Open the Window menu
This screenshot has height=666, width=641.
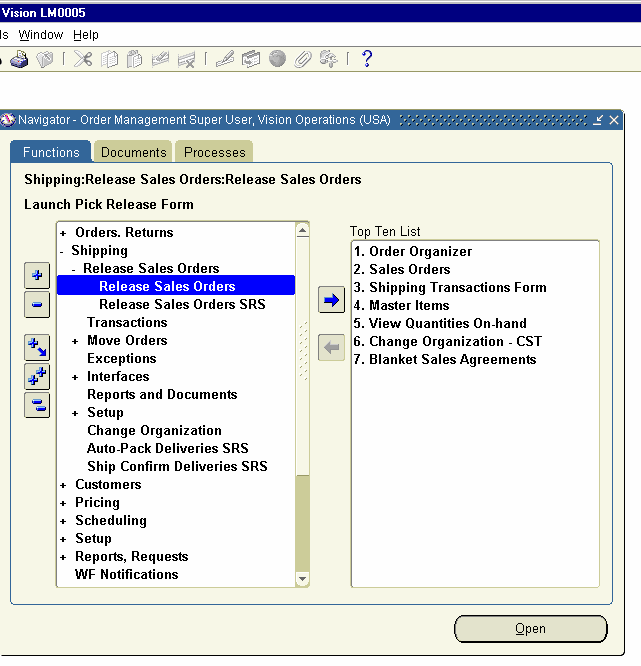tap(41, 35)
